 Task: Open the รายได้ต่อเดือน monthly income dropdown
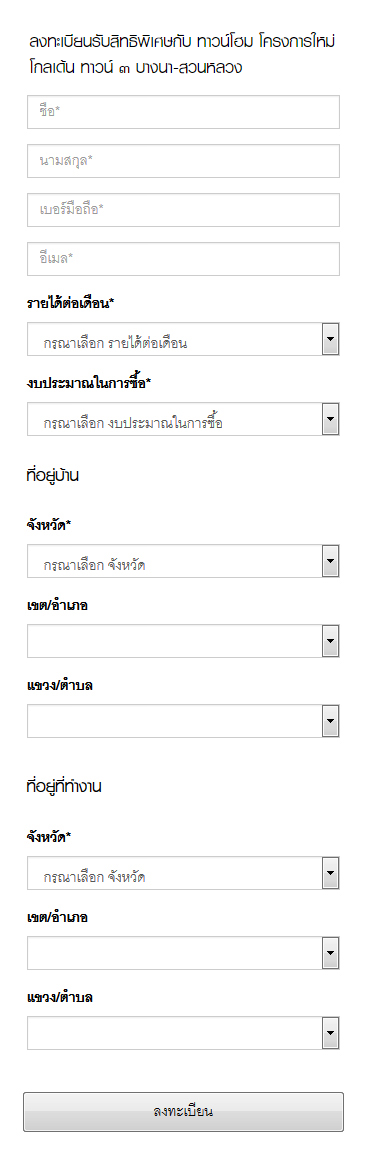[183, 339]
